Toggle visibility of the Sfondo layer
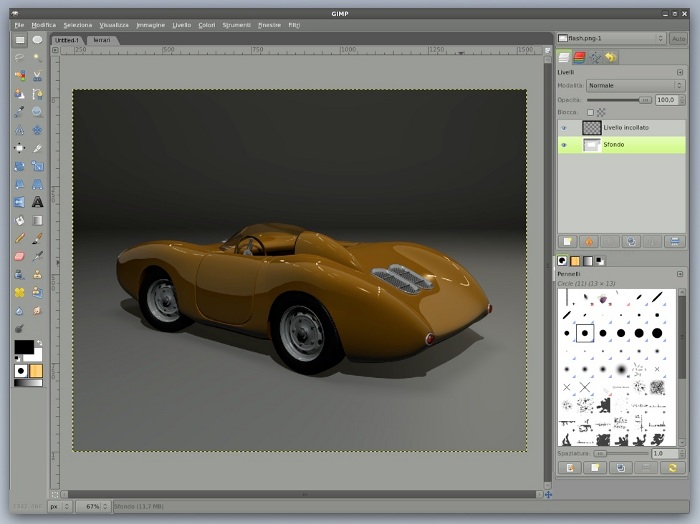This screenshot has width=700, height=524. pyautogui.click(x=563, y=145)
